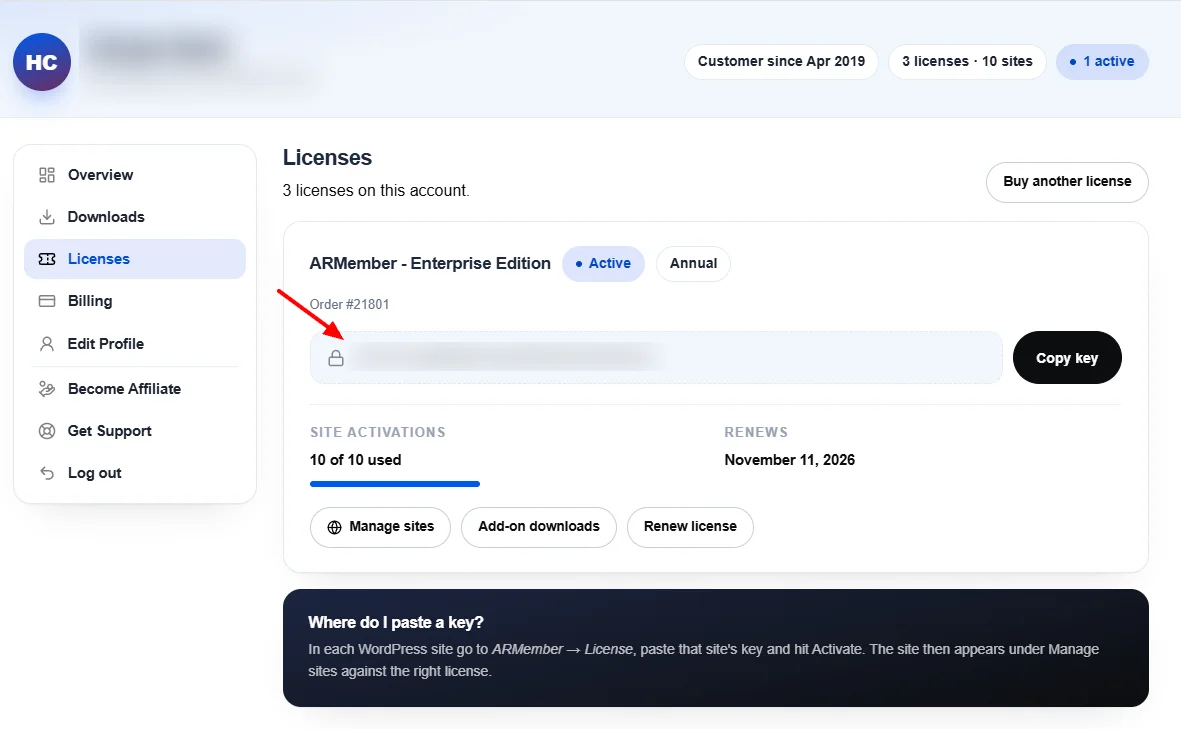Screen dimensions: 1181x729
Task: Click Add-on downloads button
Action: pos(539,527)
